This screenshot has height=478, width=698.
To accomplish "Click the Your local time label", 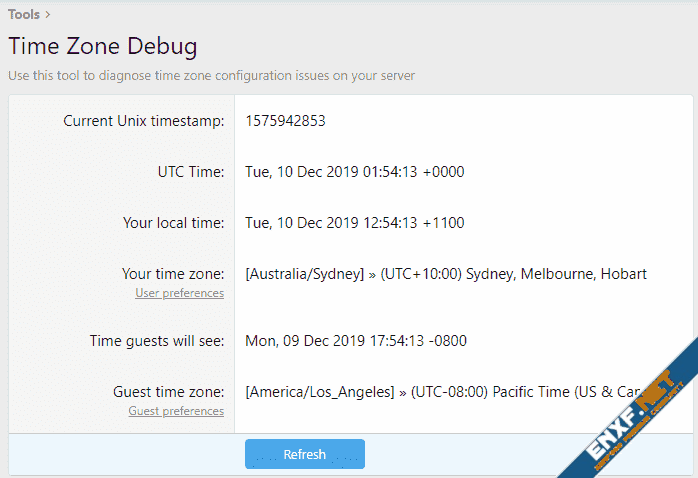I will point(173,223).
